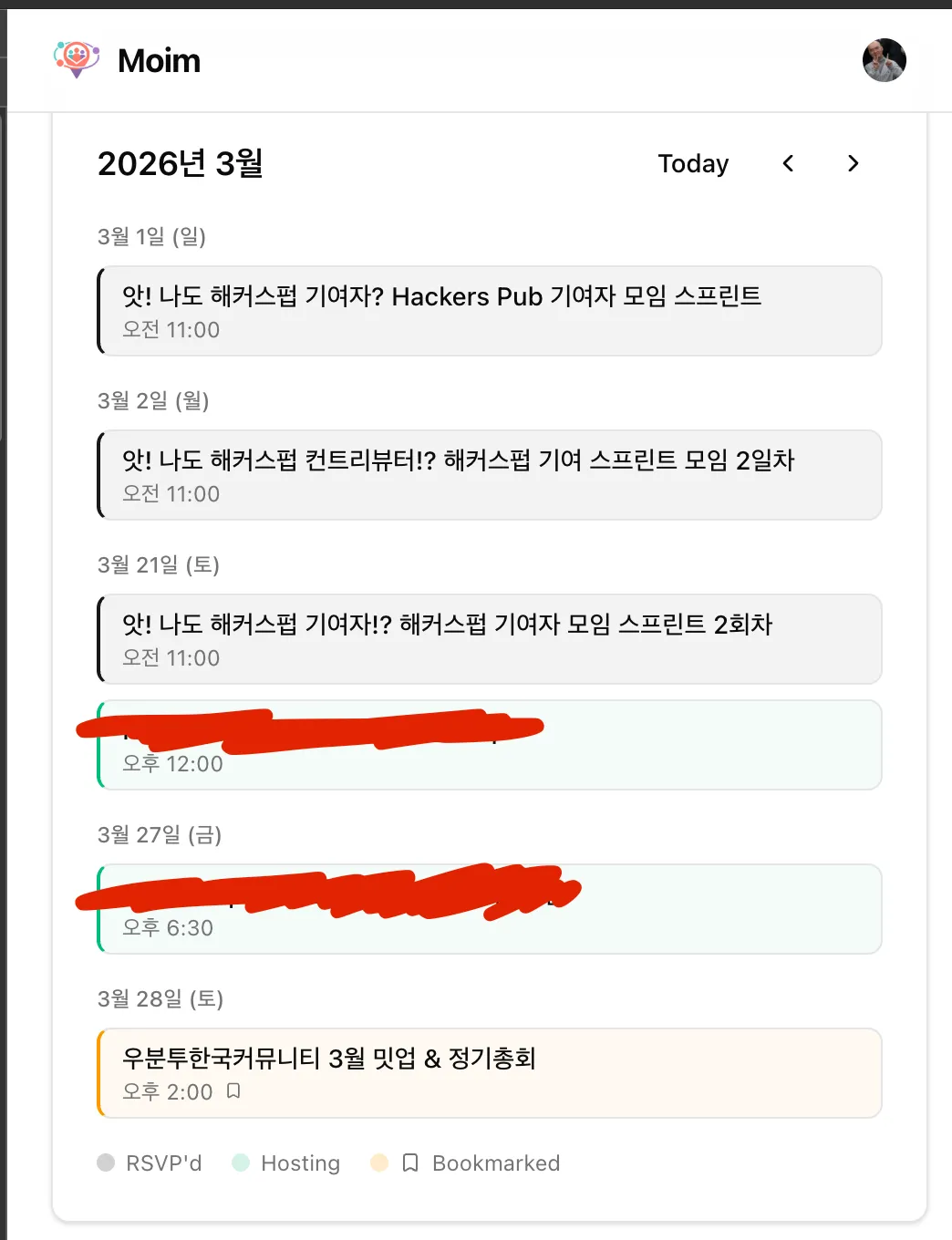Click the Moim brand name
952x1240 pixels.
point(160,60)
